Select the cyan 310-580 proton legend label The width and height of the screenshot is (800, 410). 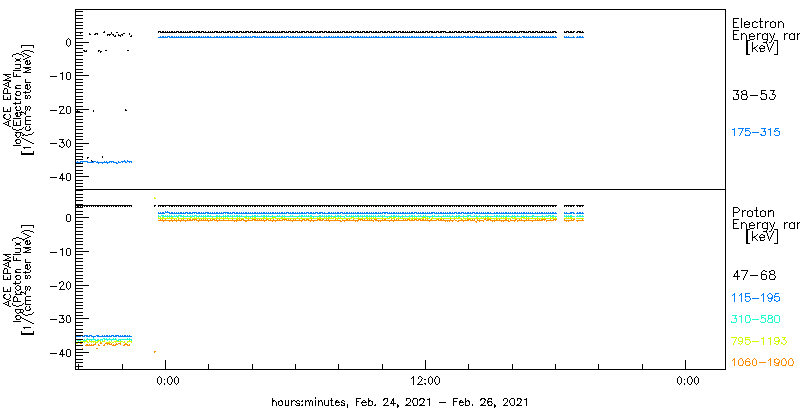(x=756, y=319)
